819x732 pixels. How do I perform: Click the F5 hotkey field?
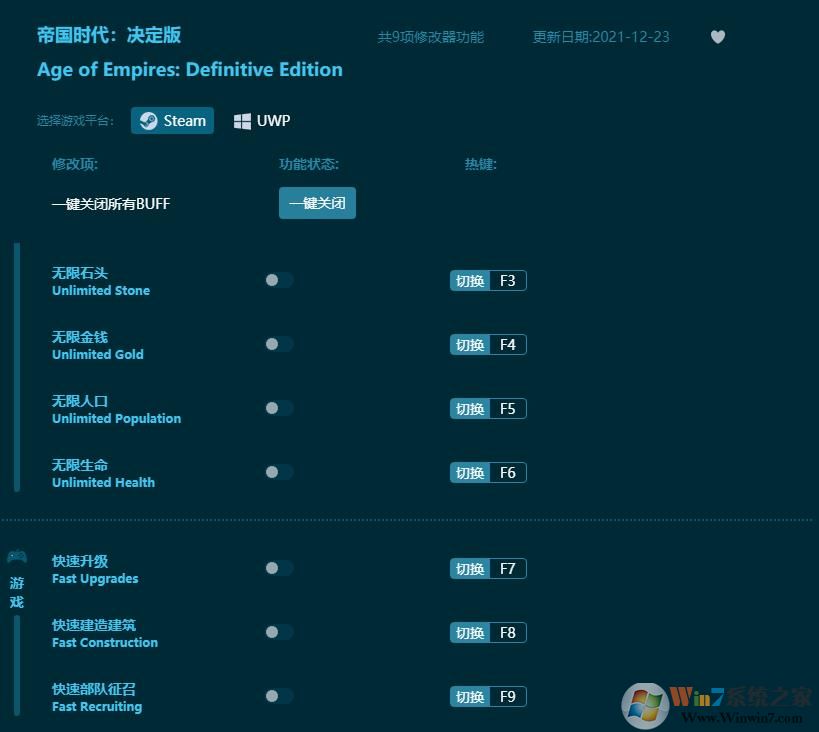pyautogui.click(x=508, y=409)
